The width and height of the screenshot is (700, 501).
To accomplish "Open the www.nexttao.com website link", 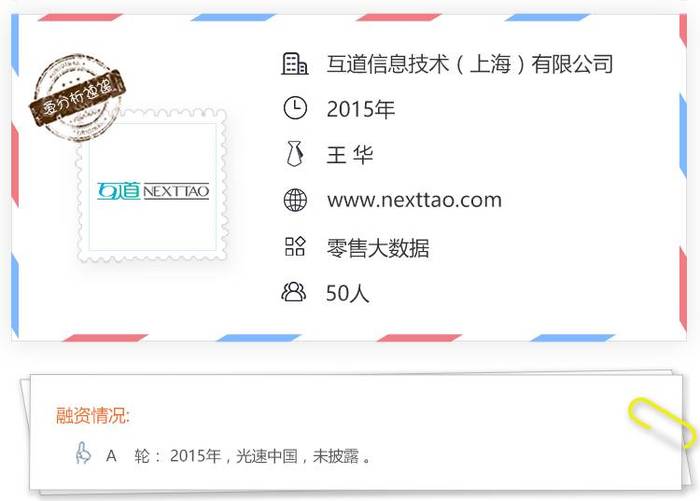I will tap(414, 200).
